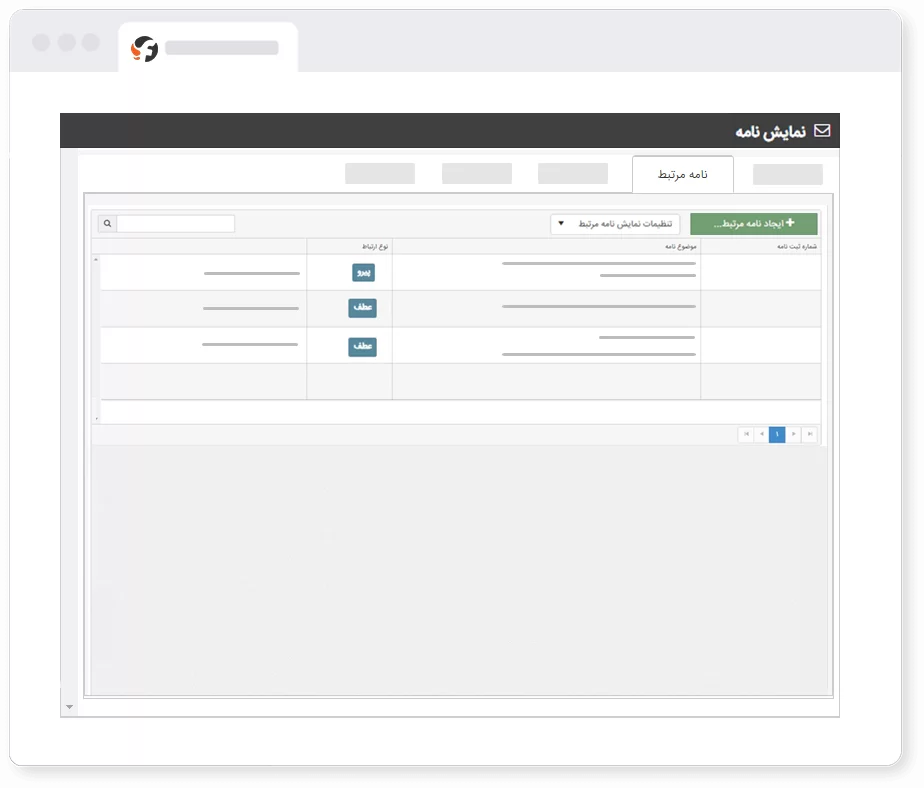The image size is (924, 788).
Task: Click the search magnifier icon in the grid toolbar
Action: [107, 224]
